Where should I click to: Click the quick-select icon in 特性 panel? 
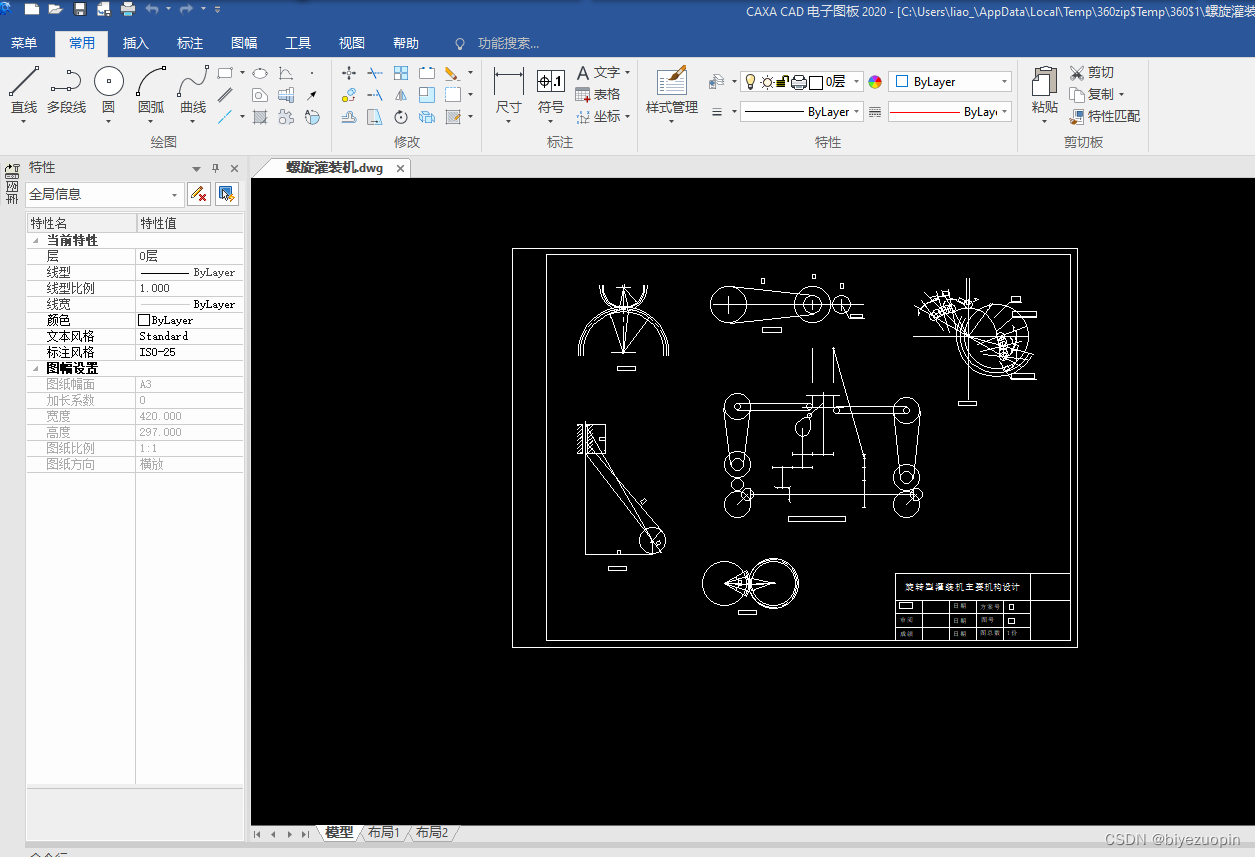pyautogui.click(x=227, y=194)
